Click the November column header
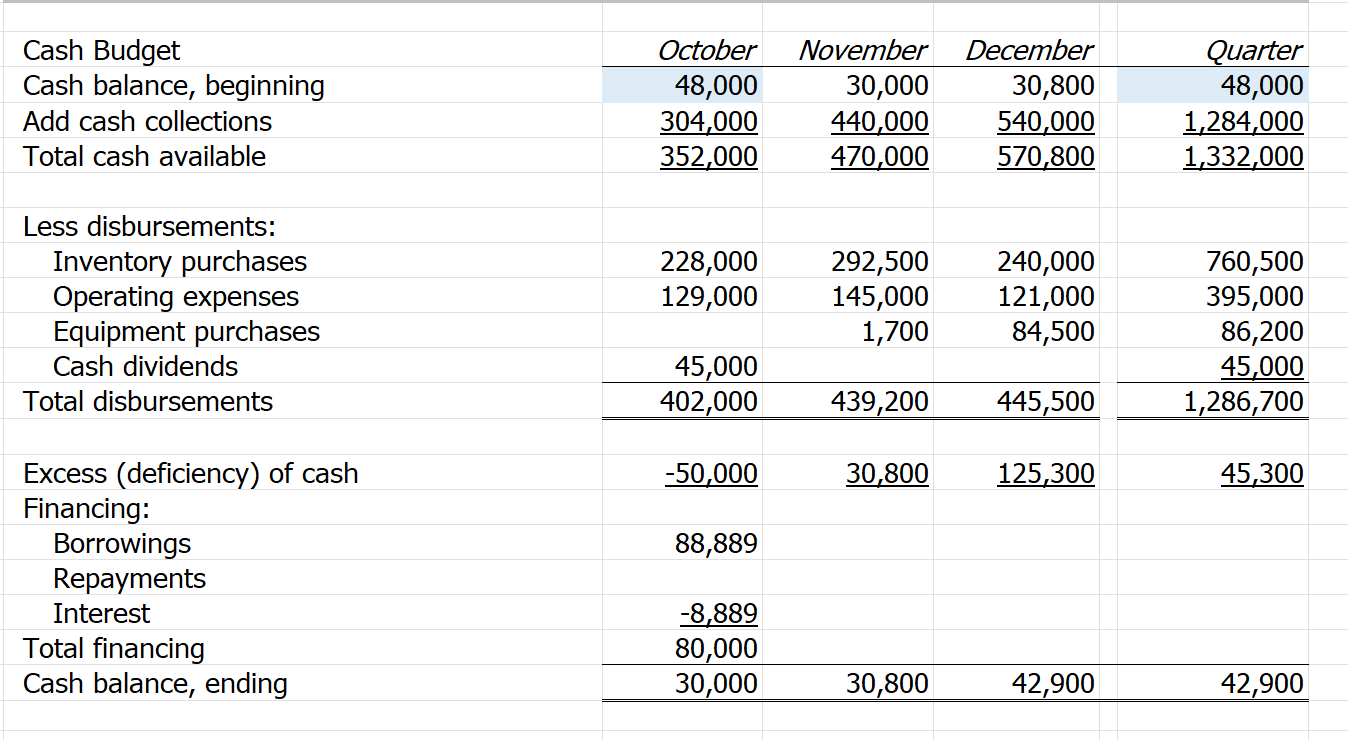 click(x=862, y=50)
